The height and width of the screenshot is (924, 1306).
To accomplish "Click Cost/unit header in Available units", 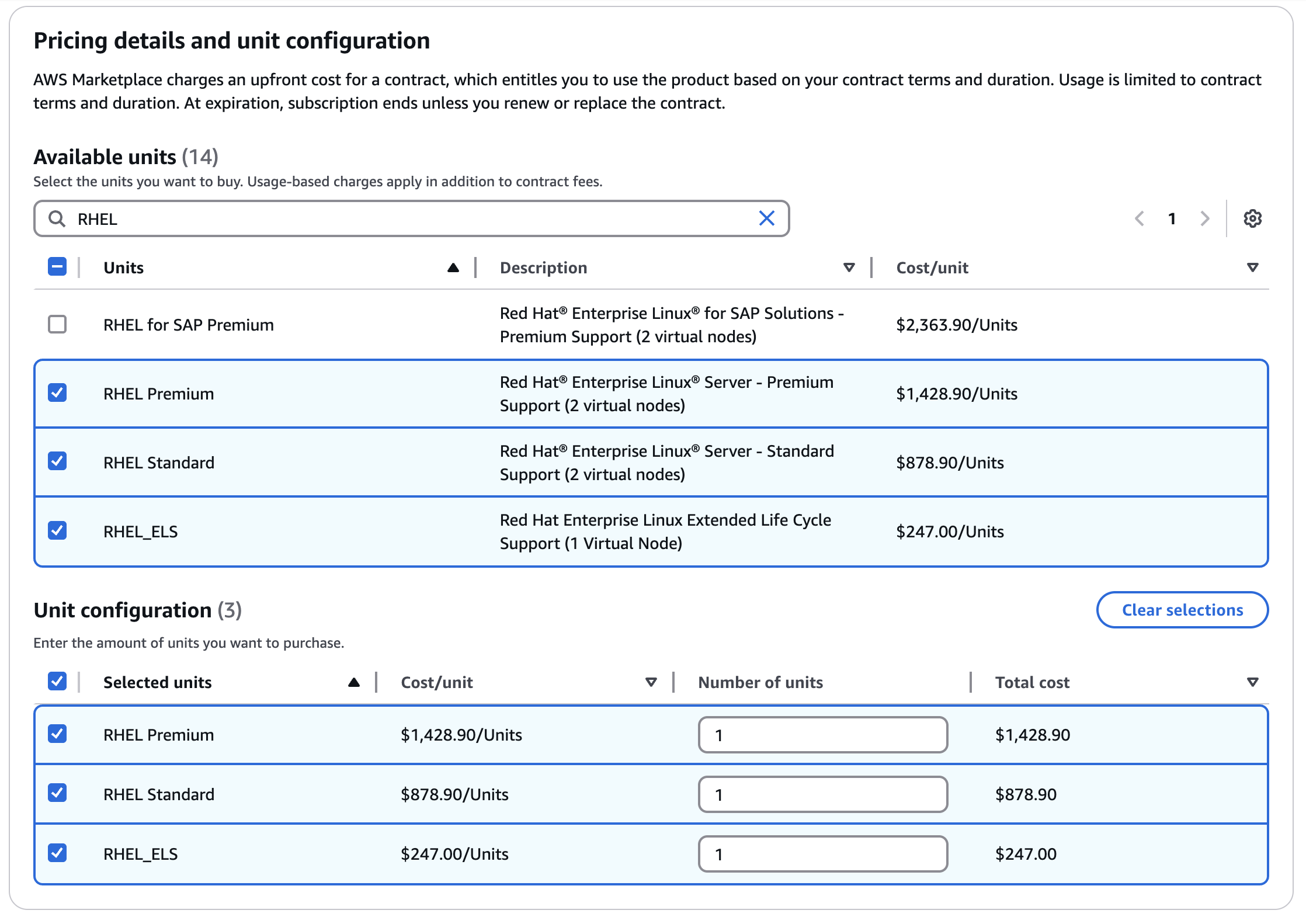I will pos(932,268).
